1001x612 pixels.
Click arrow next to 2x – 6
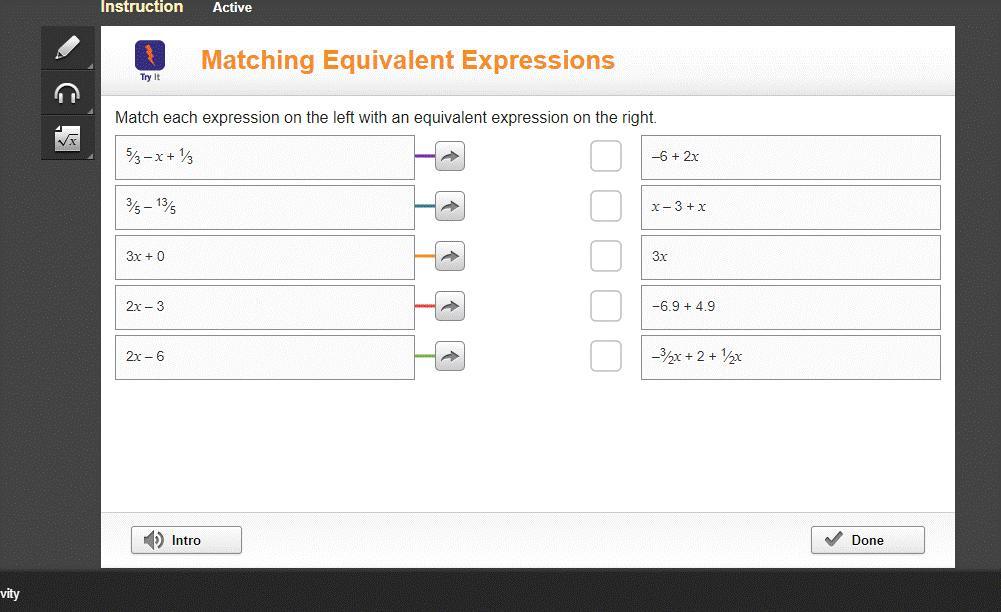point(450,356)
